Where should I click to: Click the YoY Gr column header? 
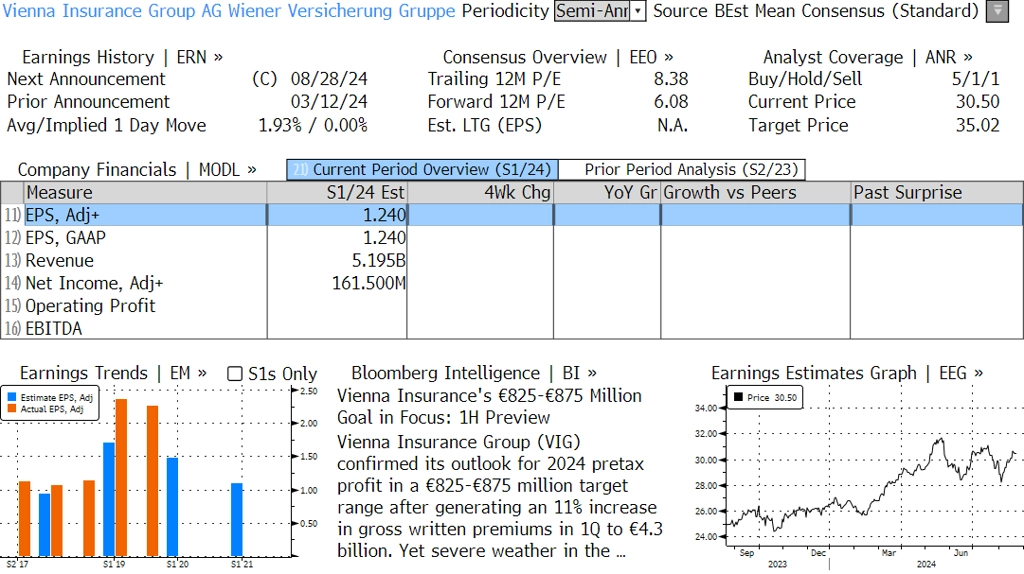pos(607,193)
